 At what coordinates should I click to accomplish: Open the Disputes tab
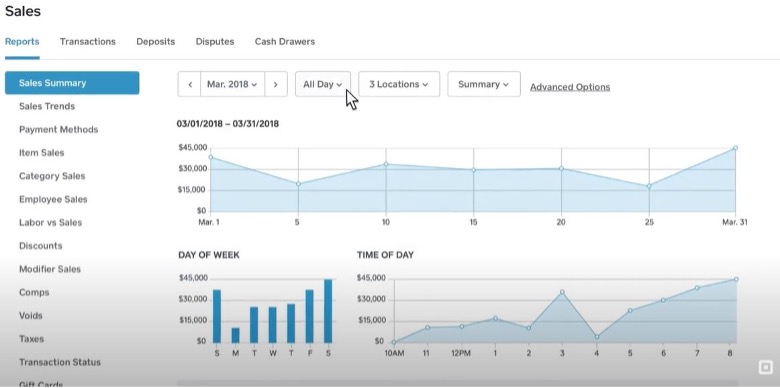coord(215,42)
